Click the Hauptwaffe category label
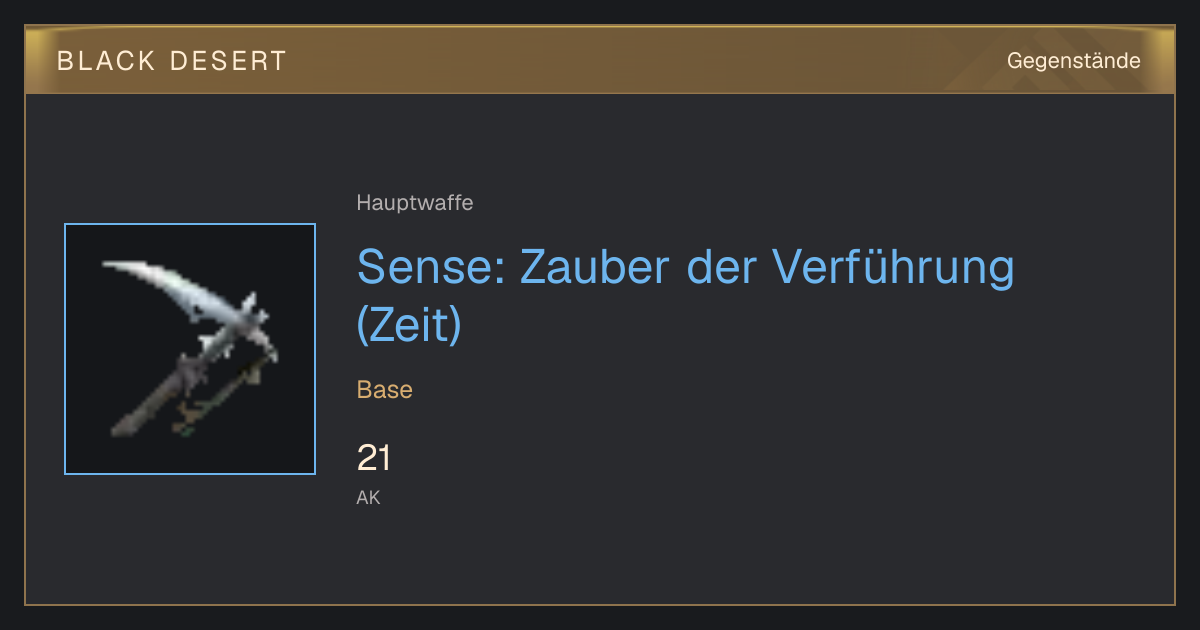Screen dimensions: 1200x630 415,203
